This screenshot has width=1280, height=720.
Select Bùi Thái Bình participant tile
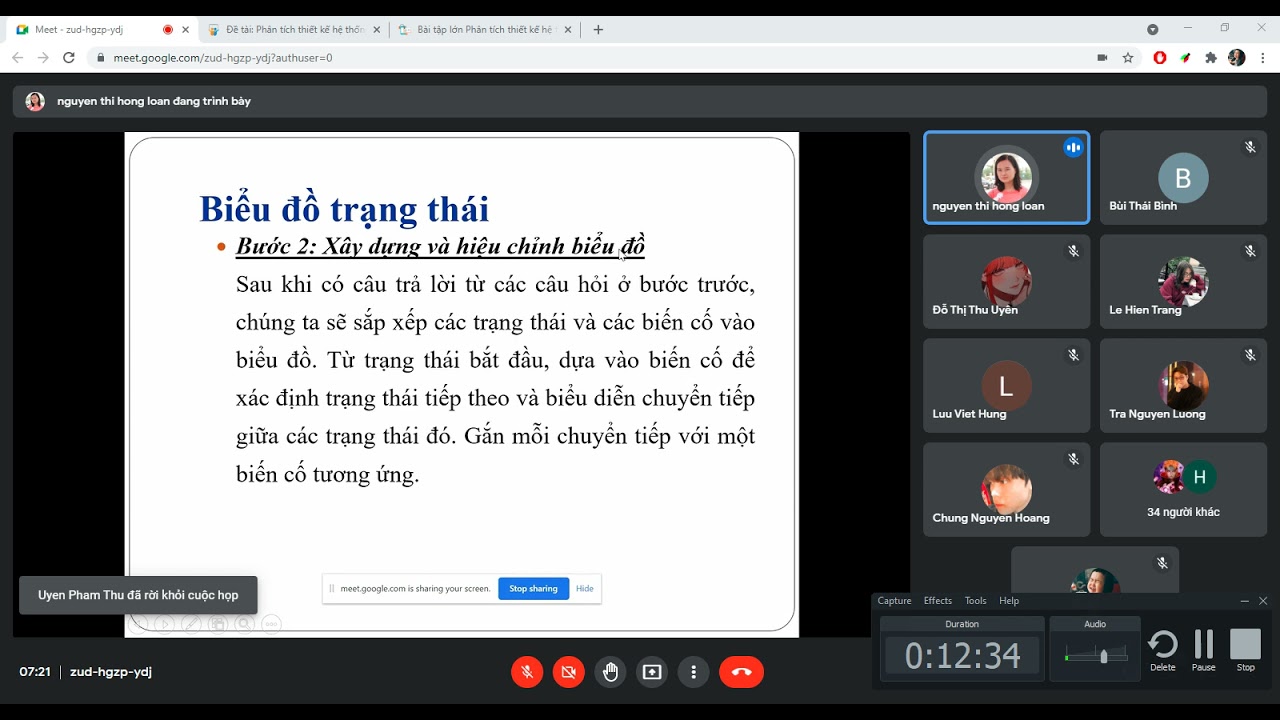click(1183, 177)
